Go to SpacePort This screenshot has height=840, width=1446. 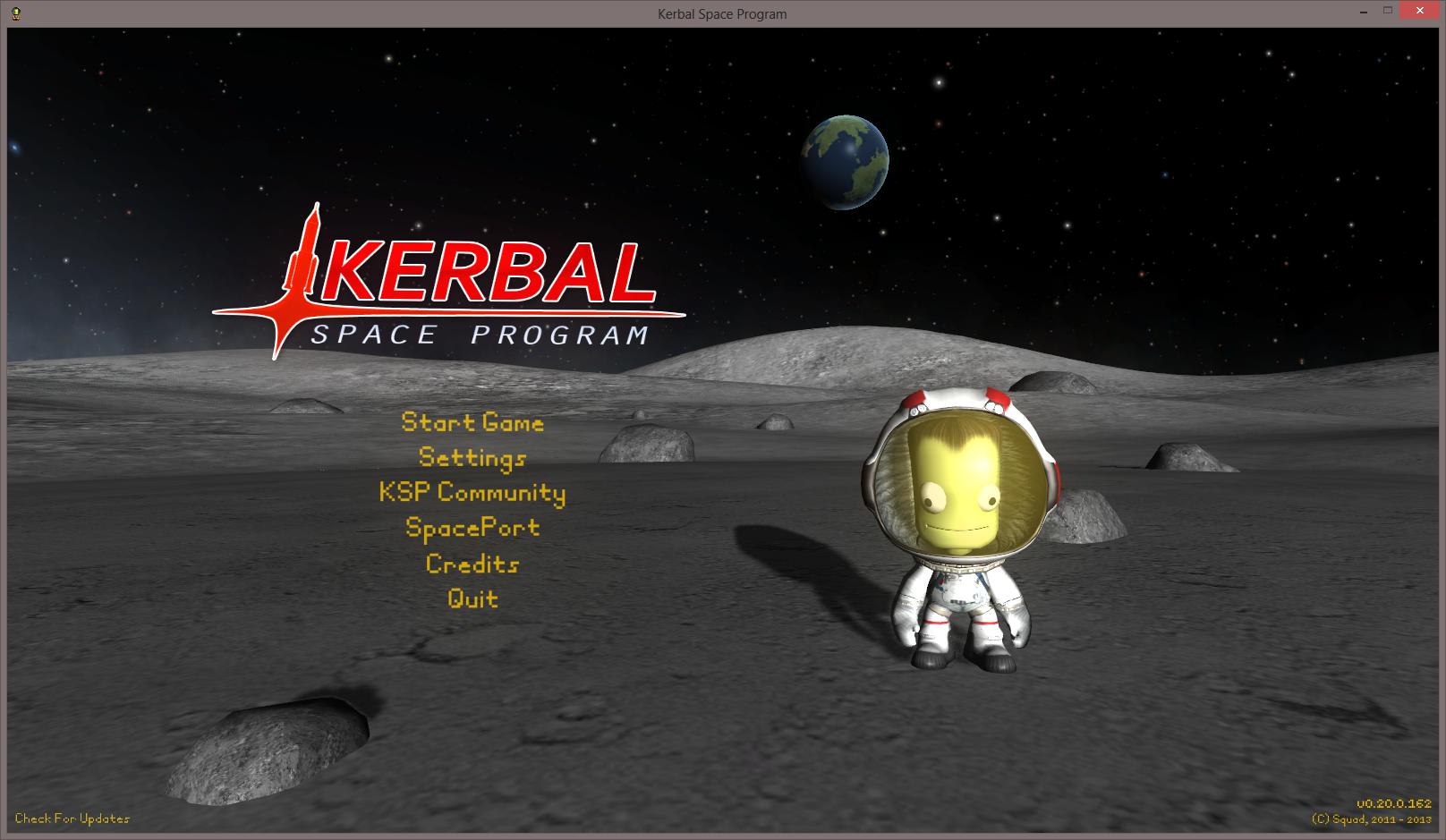tap(472, 528)
